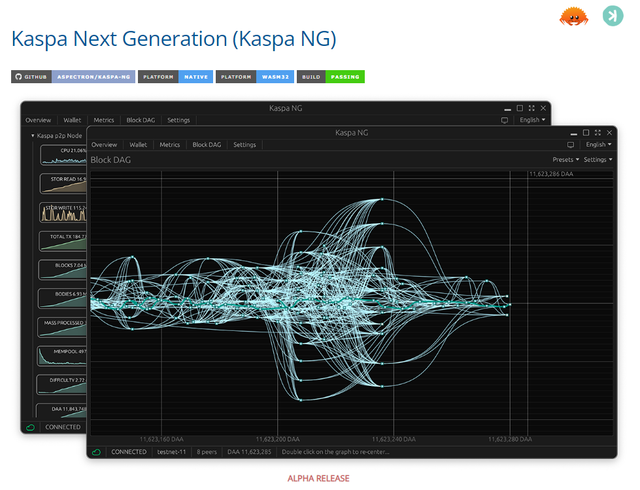Click CONNECTED status in front window

129,452
